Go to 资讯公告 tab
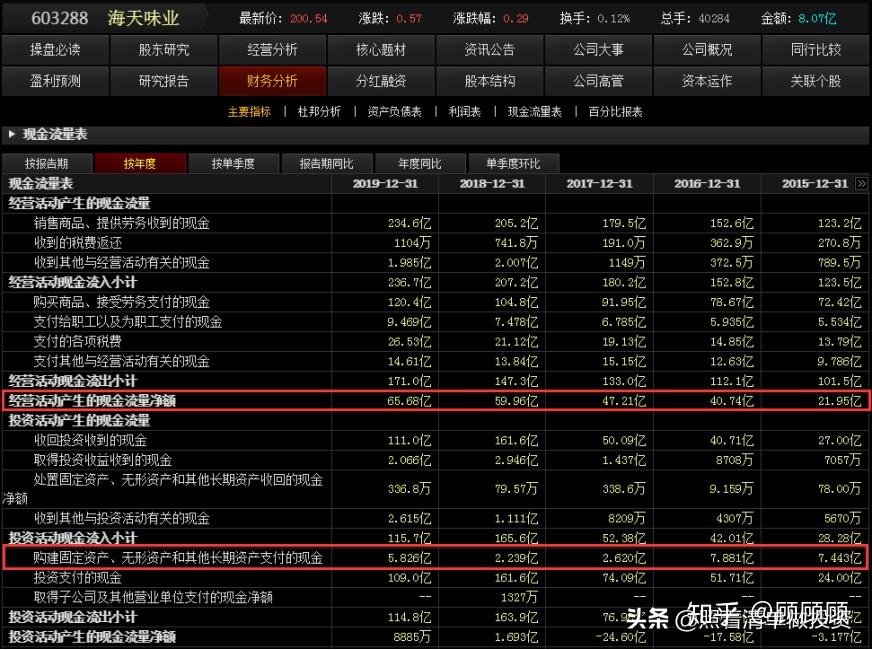Image resolution: width=872 pixels, height=650 pixels. point(489,50)
